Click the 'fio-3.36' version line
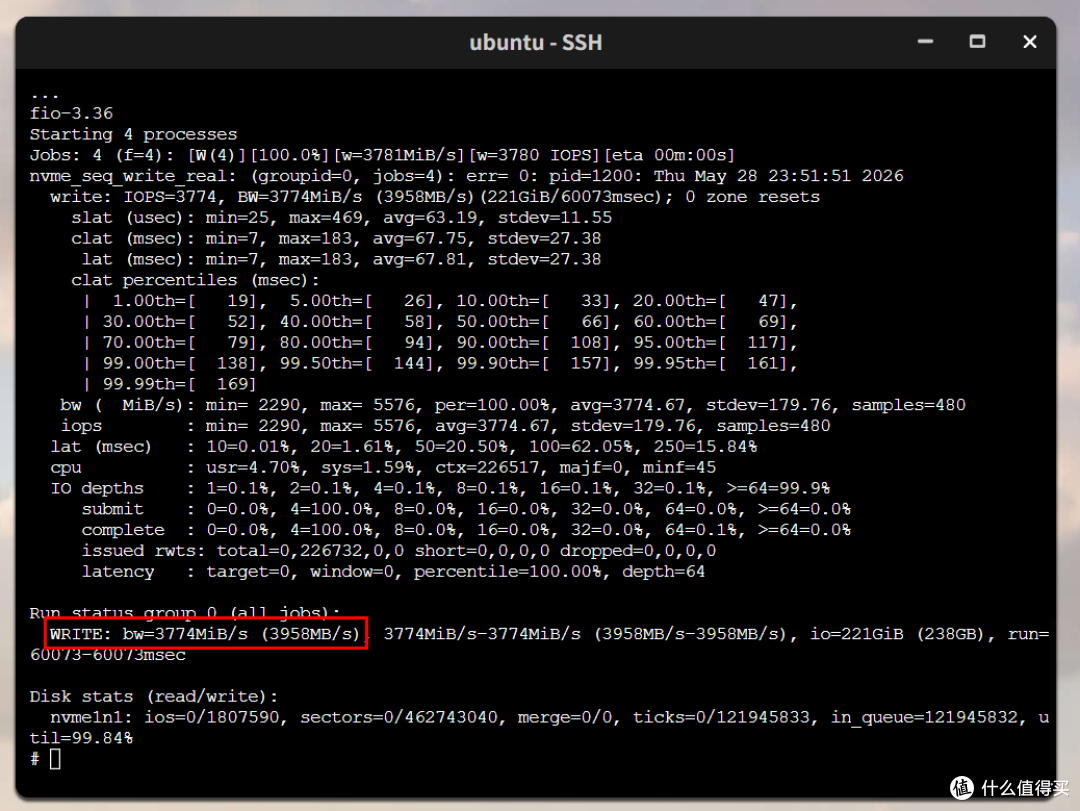This screenshot has width=1080, height=811. [71, 113]
